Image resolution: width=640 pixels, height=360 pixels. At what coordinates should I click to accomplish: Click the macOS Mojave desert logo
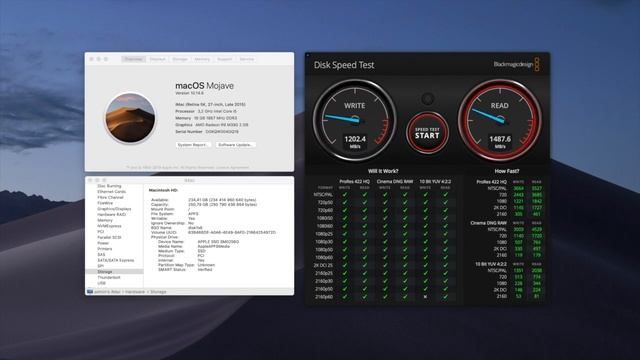[x=130, y=118]
